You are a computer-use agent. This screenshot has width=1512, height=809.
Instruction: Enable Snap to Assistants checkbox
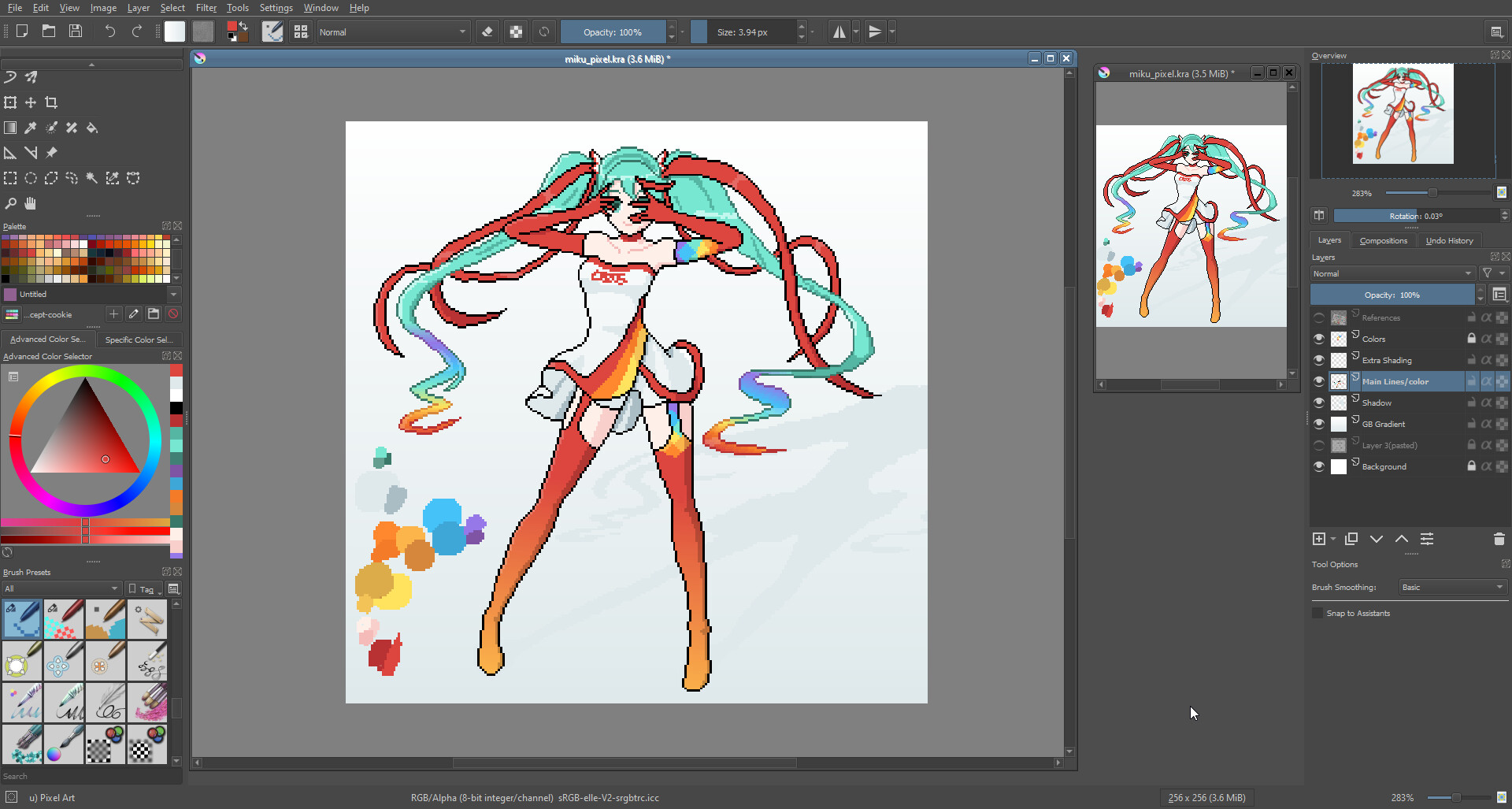[1318, 613]
